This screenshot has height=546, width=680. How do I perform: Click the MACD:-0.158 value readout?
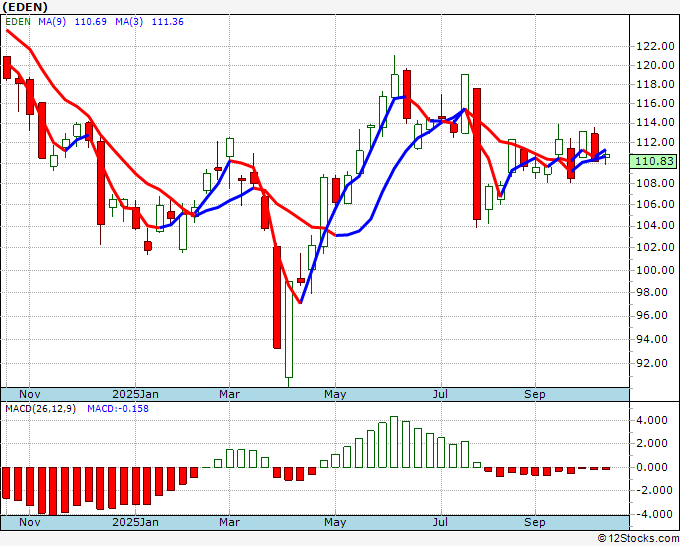tap(118, 409)
